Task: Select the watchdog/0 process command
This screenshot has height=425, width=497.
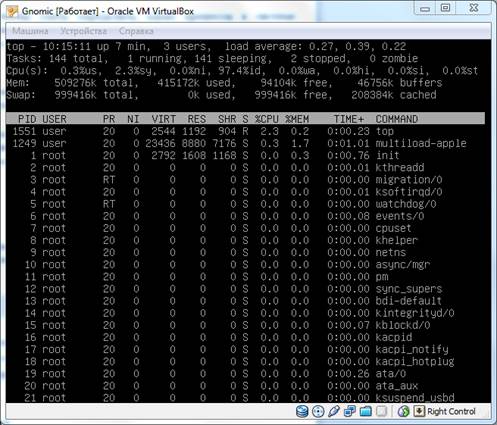Action: click(x=406, y=204)
